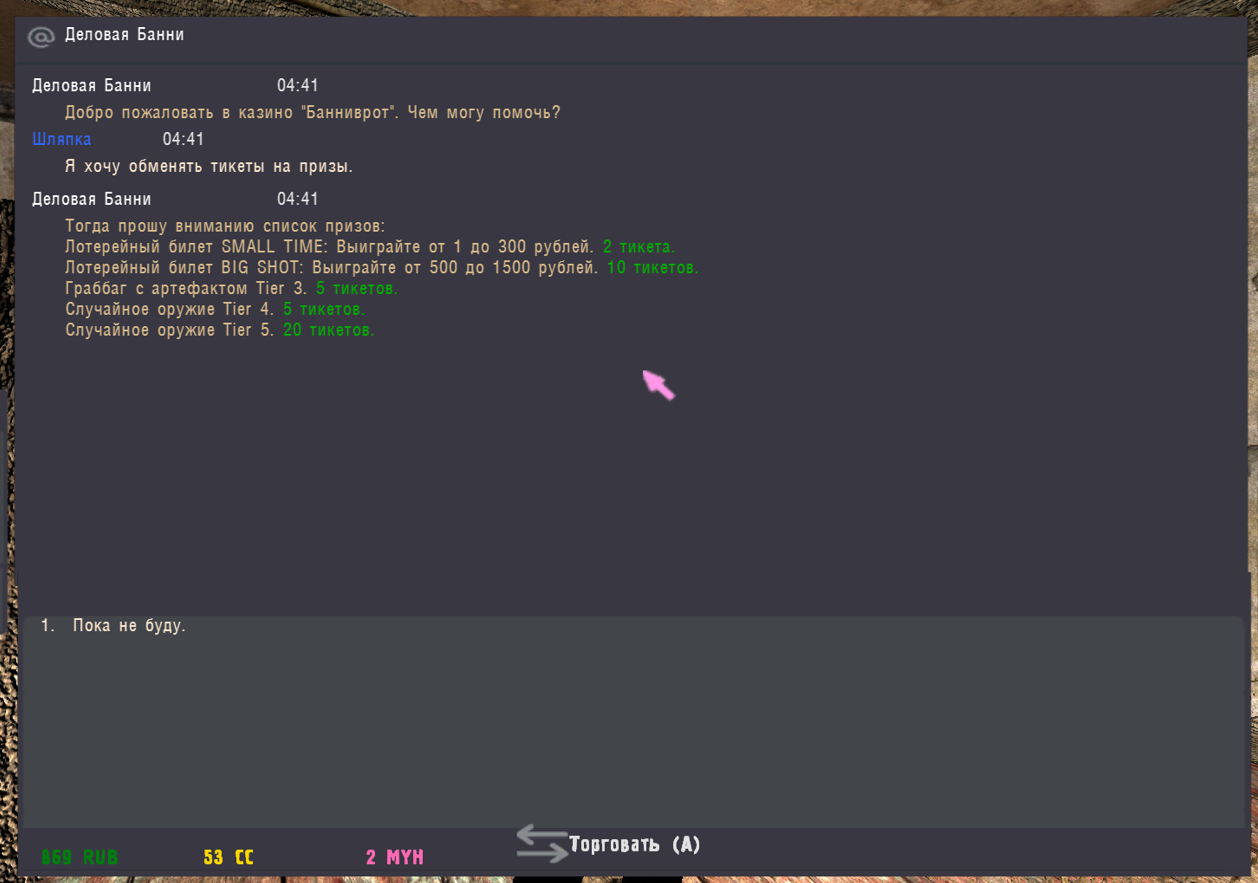Image resolution: width=1258 pixels, height=883 pixels.
Task: Click the pink 2 MYH balance
Action: [394, 857]
